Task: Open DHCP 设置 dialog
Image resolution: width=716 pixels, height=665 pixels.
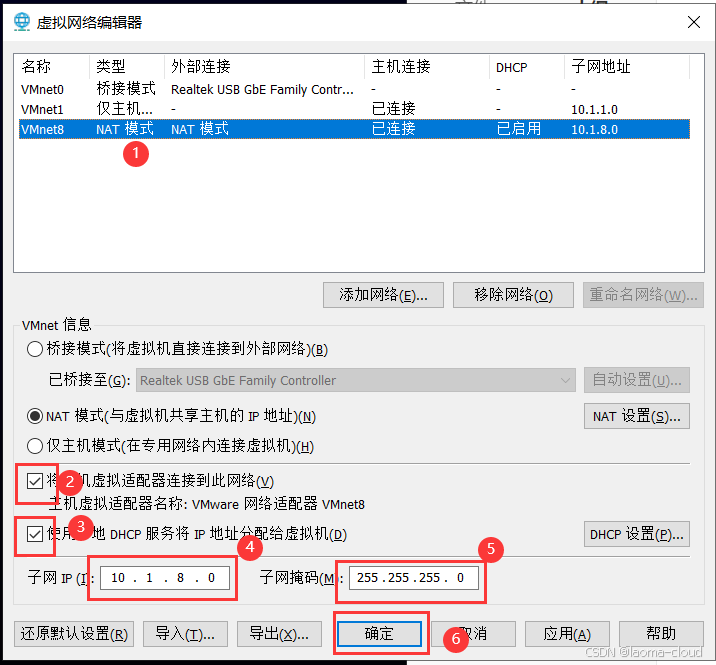Action: pos(637,534)
